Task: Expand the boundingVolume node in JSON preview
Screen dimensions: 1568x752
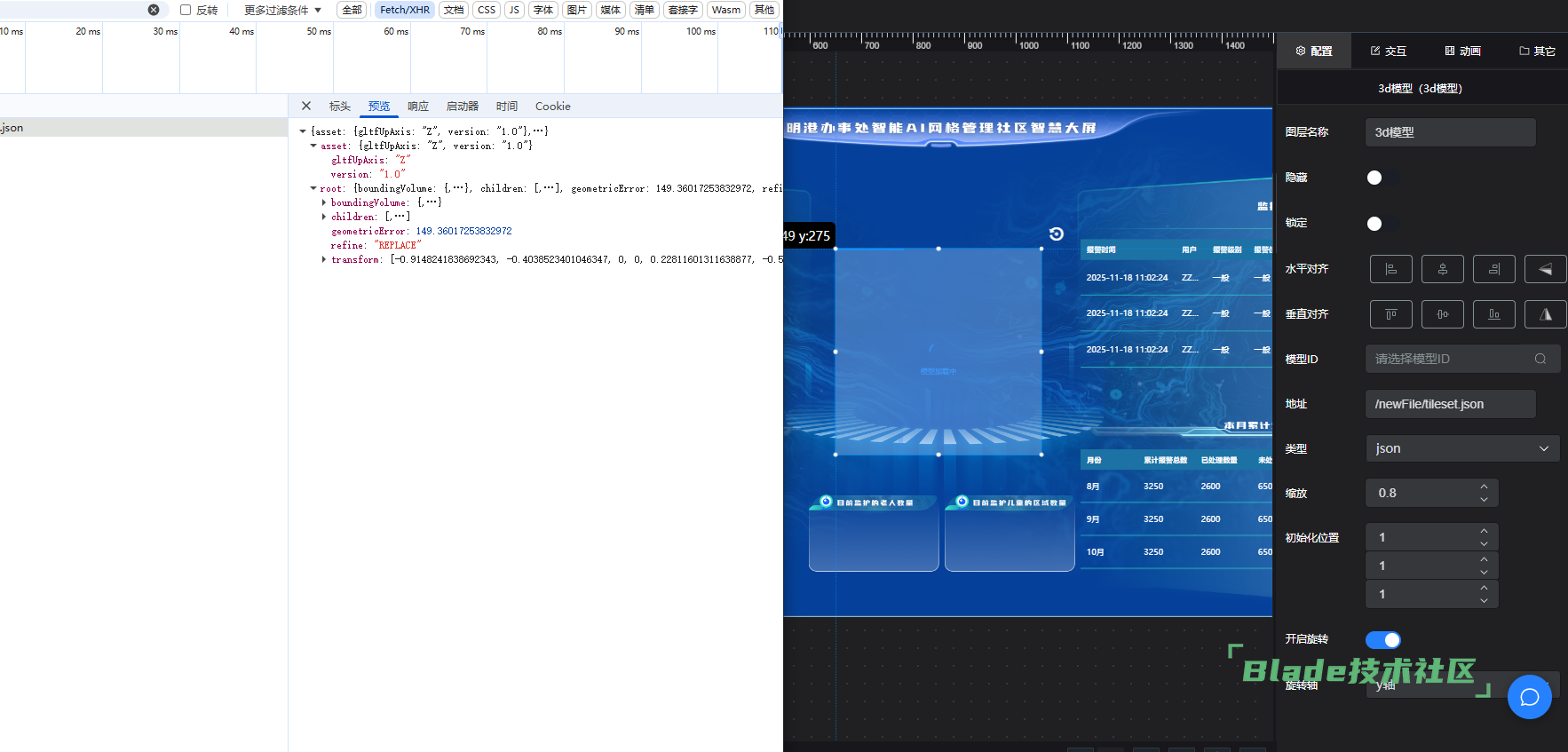Action: click(323, 202)
